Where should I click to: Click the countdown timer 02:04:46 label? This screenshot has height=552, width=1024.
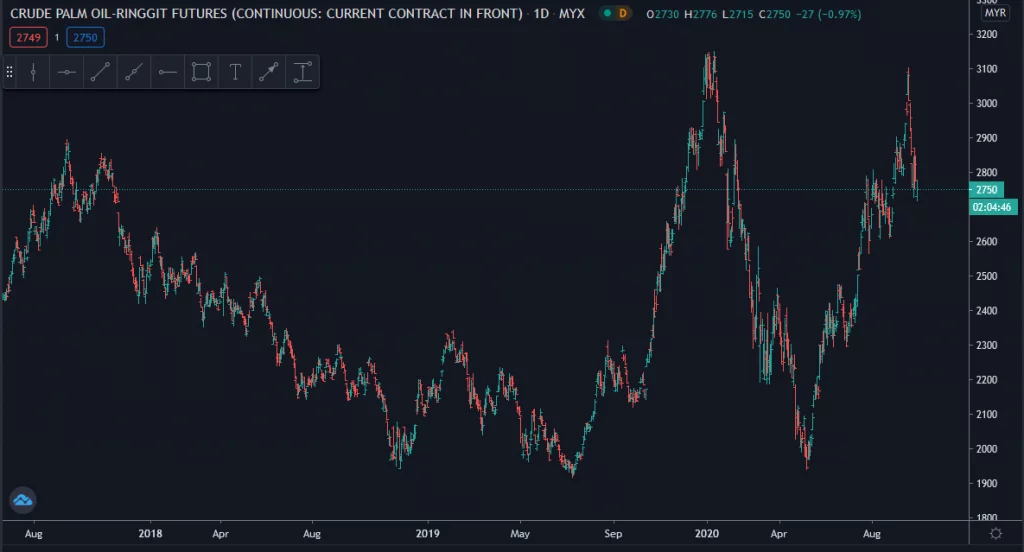coord(993,207)
